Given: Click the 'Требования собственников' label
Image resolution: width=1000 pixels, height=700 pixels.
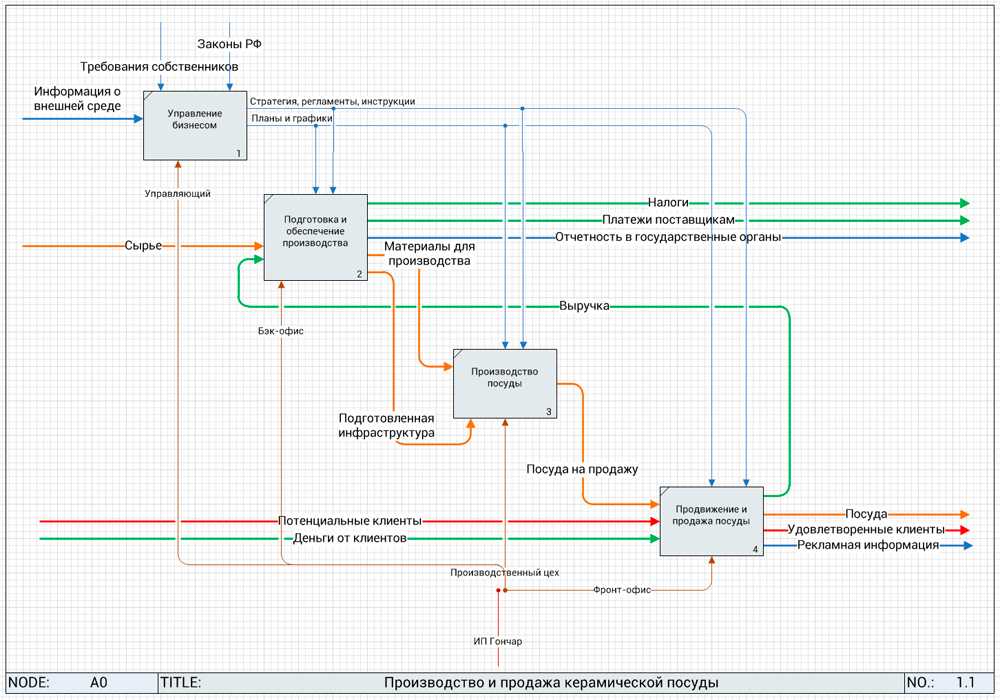Looking at the screenshot, I should (x=160, y=66).
